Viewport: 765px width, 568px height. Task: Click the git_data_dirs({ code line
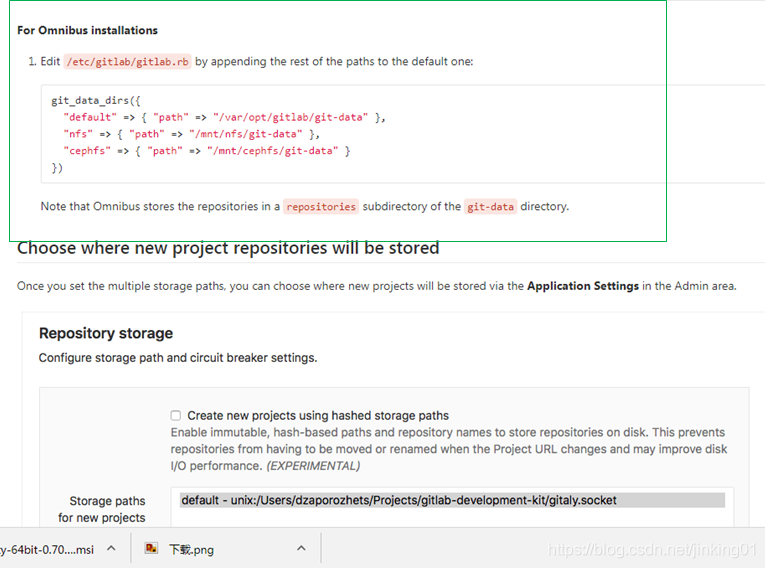point(96,101)
